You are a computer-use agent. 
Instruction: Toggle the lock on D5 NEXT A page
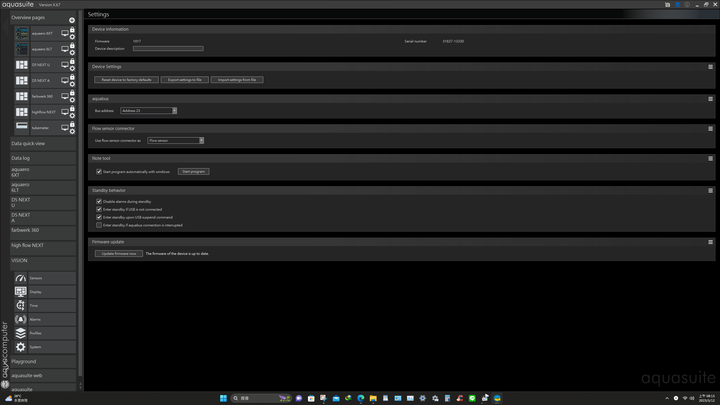click(x=72, y=77)
